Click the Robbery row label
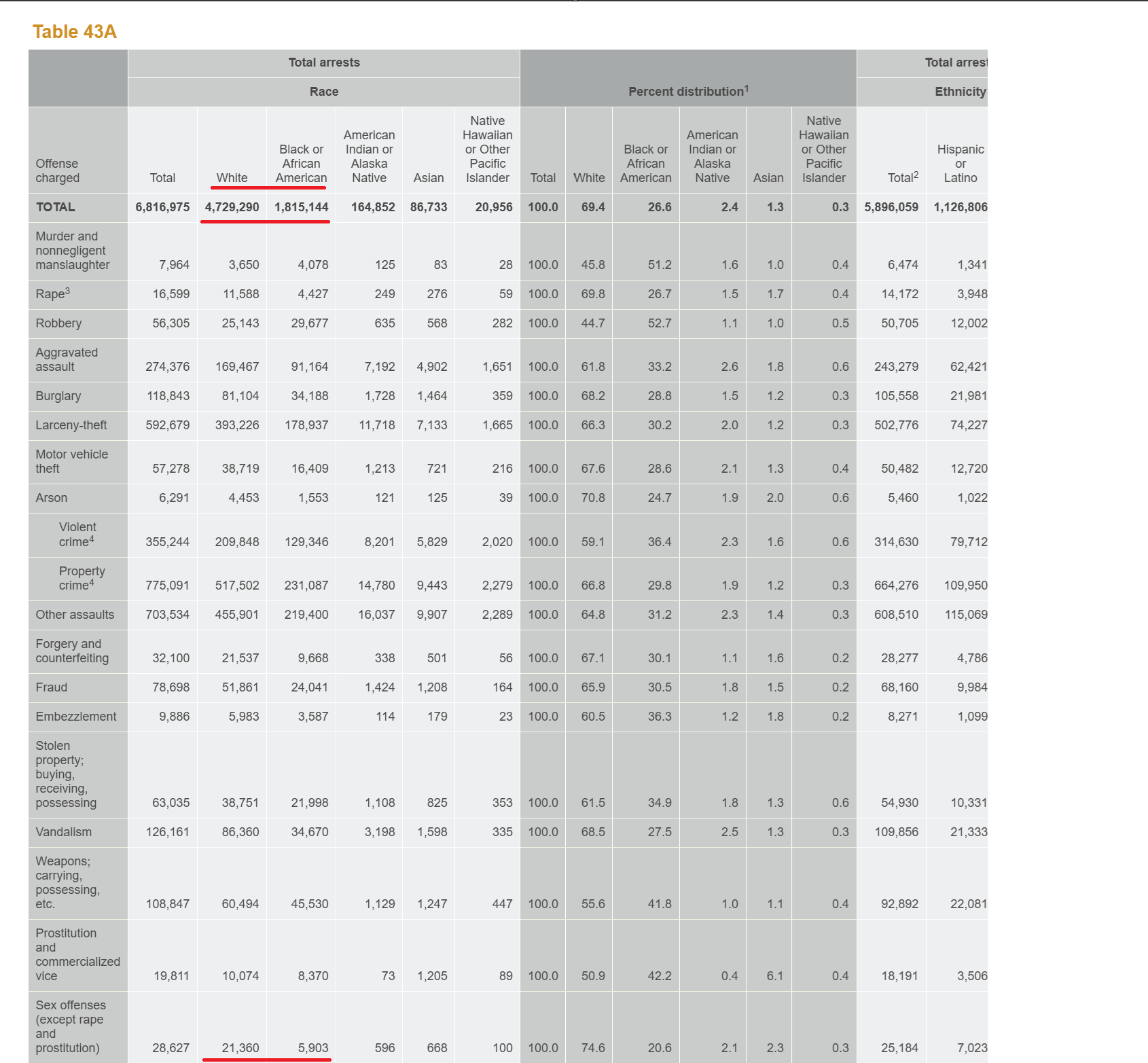Image resolution: width=1148 pixels, height=1063 pixels. tap(58, 323)
